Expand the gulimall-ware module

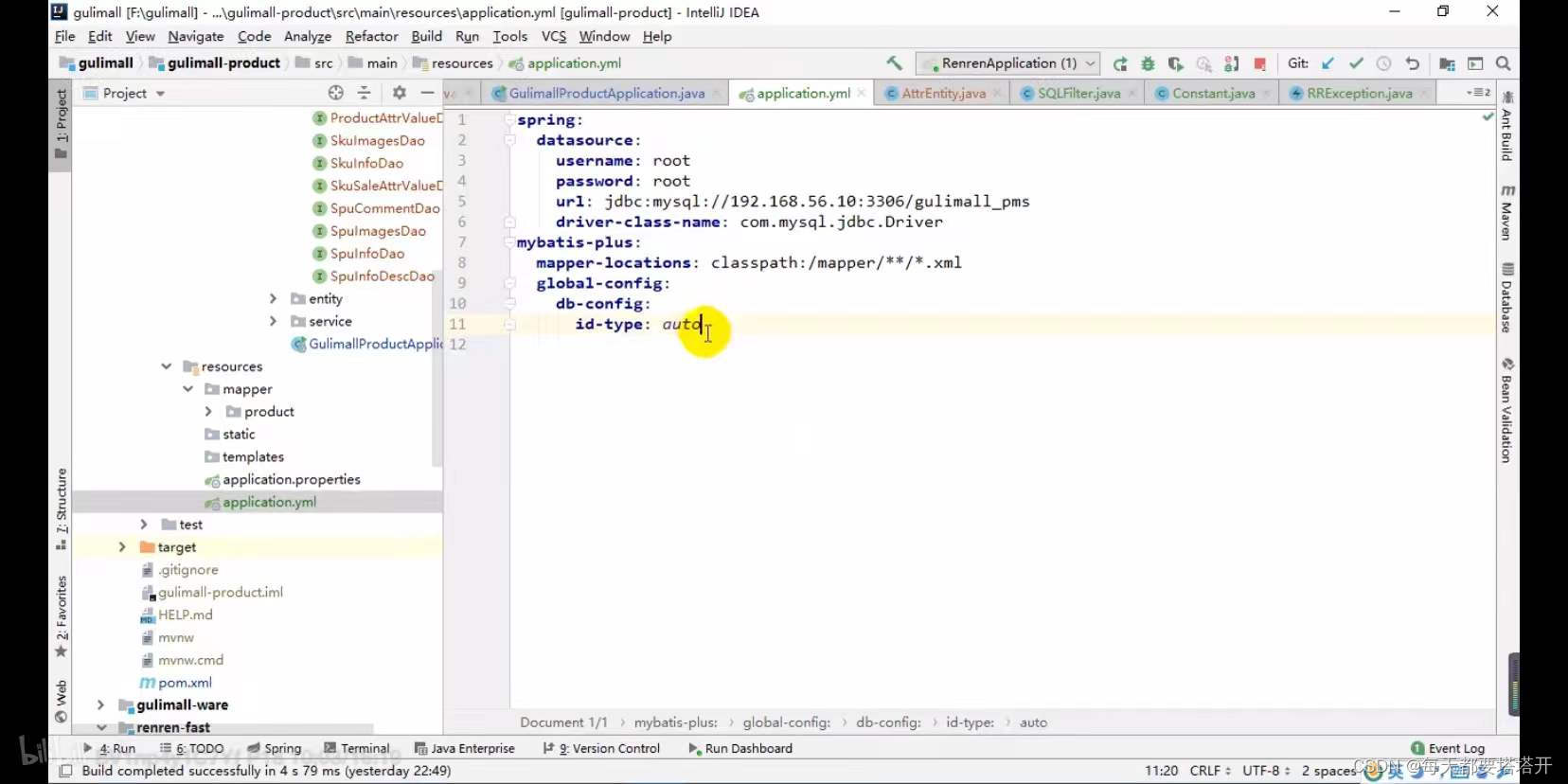tap(100, 705)
